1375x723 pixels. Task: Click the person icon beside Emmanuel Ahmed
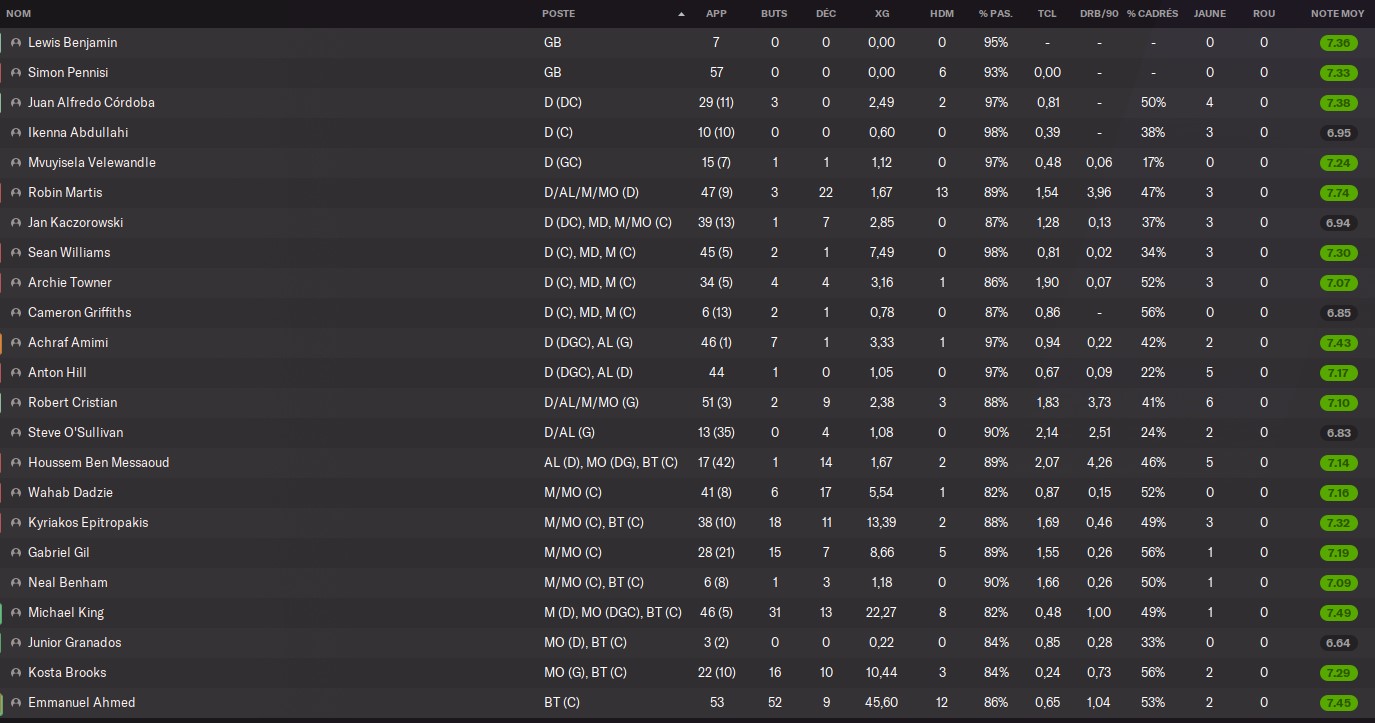coord(16,703)
